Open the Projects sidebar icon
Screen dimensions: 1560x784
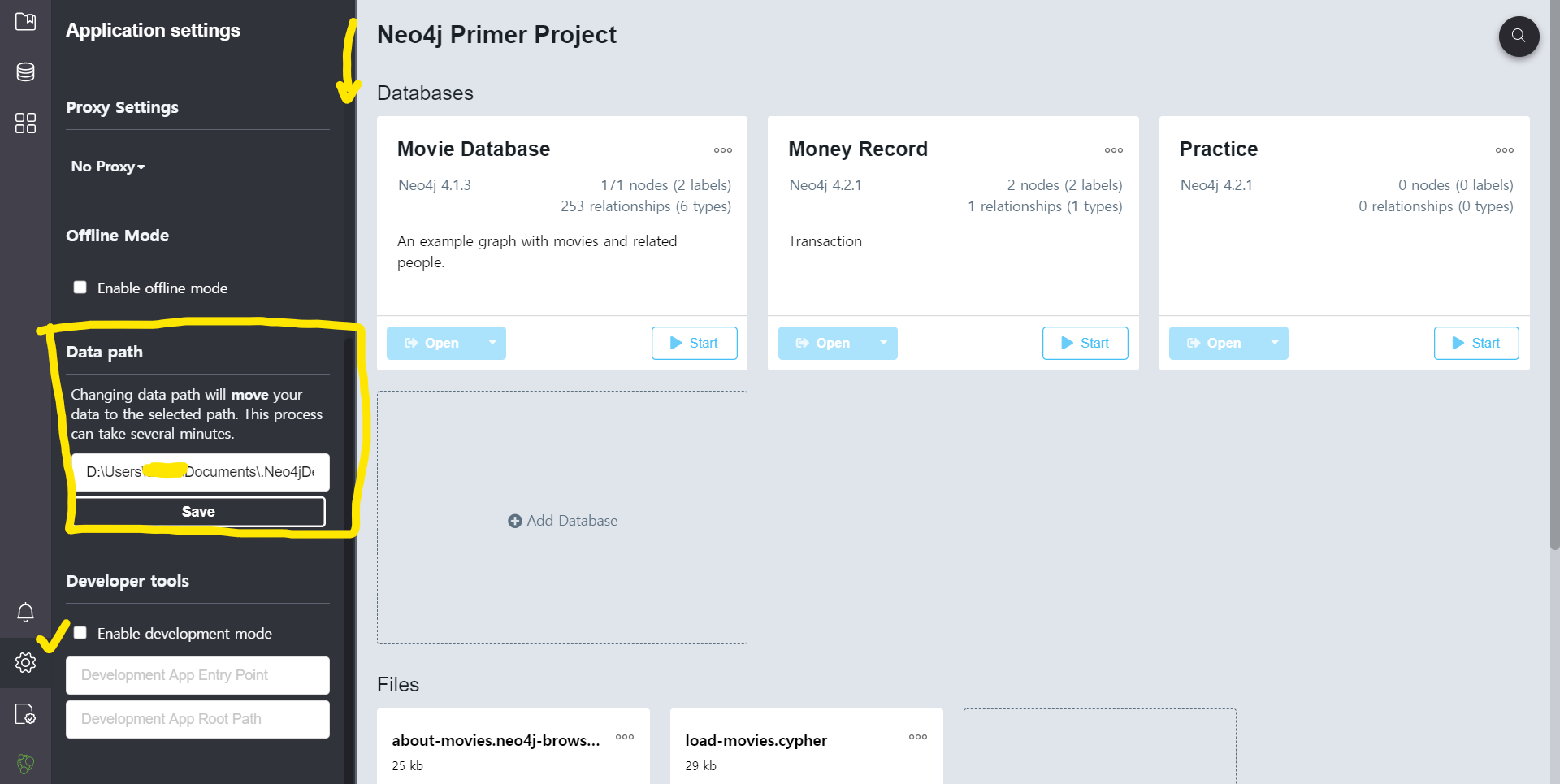pyautogui.click(x=25, y=21)
